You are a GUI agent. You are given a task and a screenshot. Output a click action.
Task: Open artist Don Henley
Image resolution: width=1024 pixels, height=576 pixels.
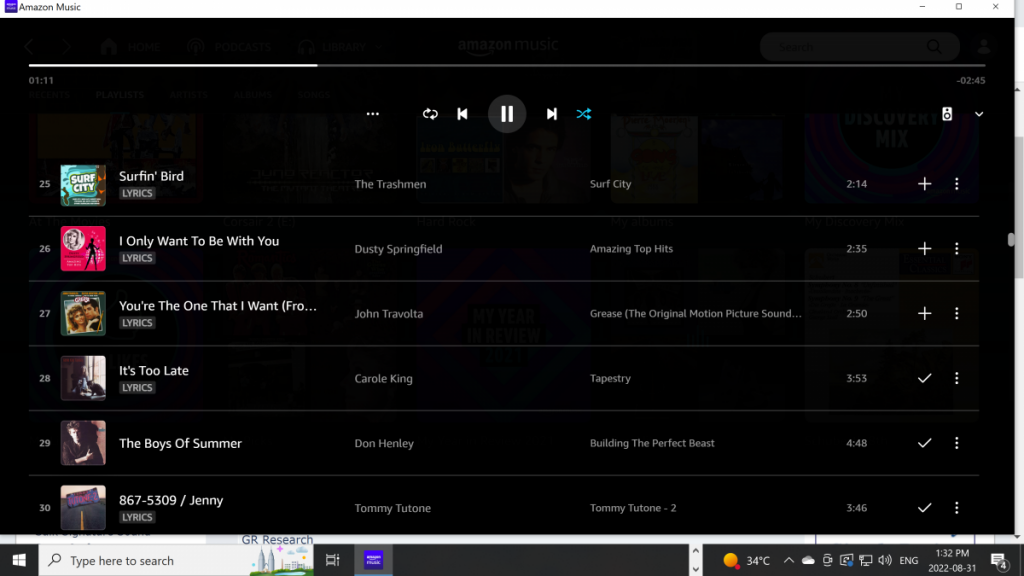tap(384, 443)
